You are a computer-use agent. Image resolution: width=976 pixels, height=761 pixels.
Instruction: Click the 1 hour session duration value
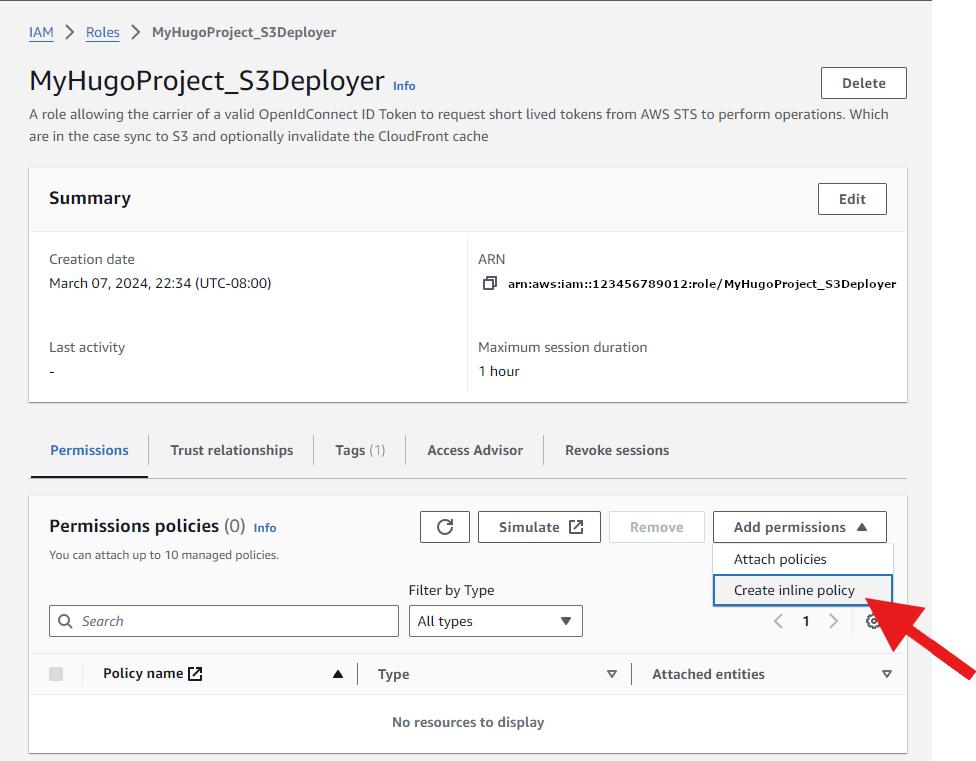point(499,371)
